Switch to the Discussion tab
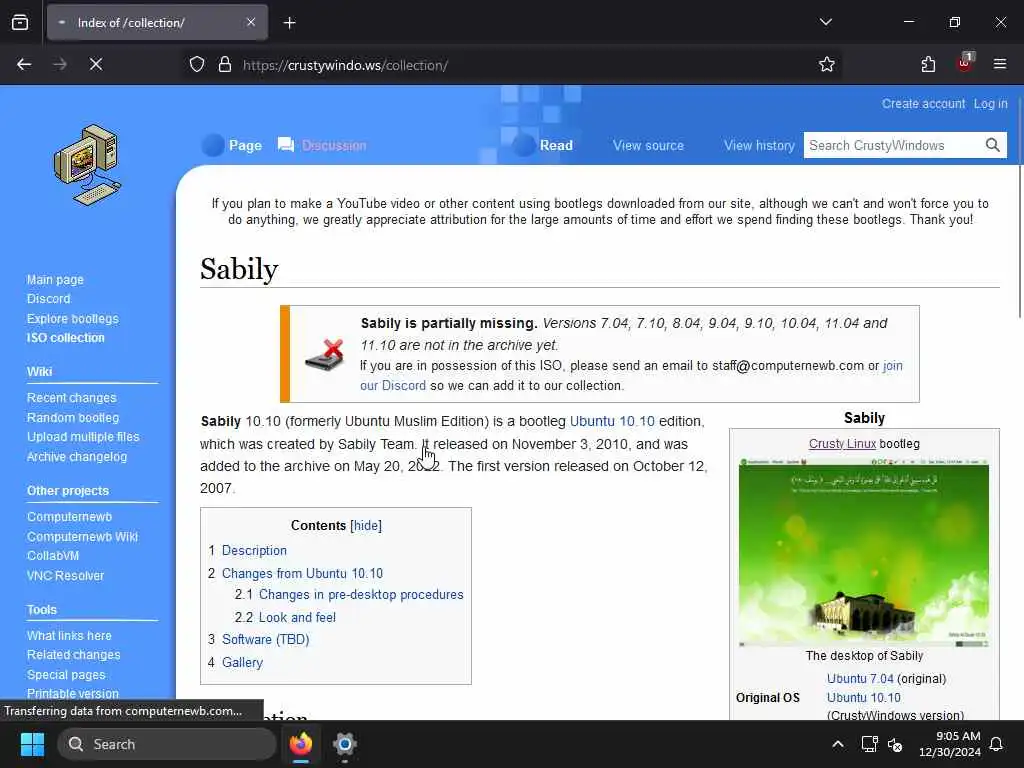1024x768 pixels. pyautogui.click(x=334, y=145)
